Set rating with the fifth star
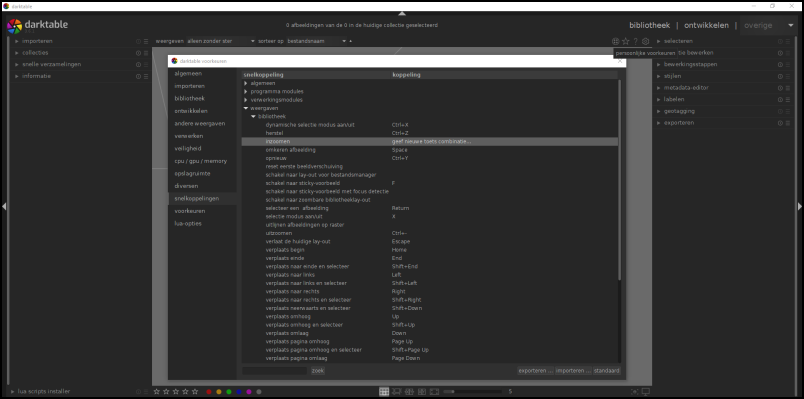The image size is (804, 399). coord(195,392)
